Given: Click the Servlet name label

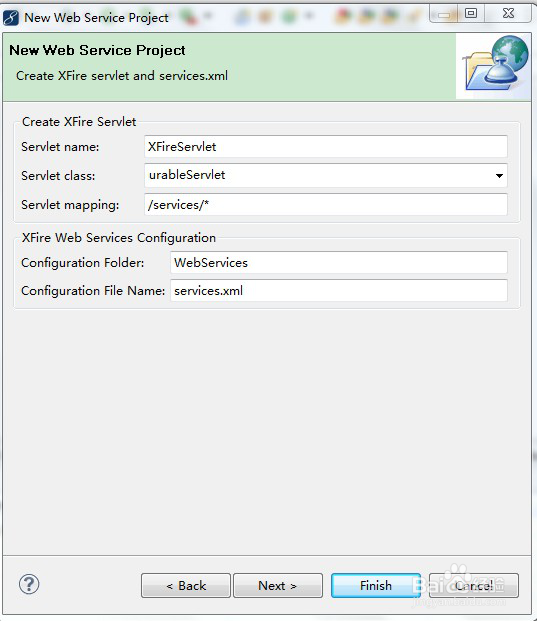Looking at the screenshot, I should [x=60, y=147].
